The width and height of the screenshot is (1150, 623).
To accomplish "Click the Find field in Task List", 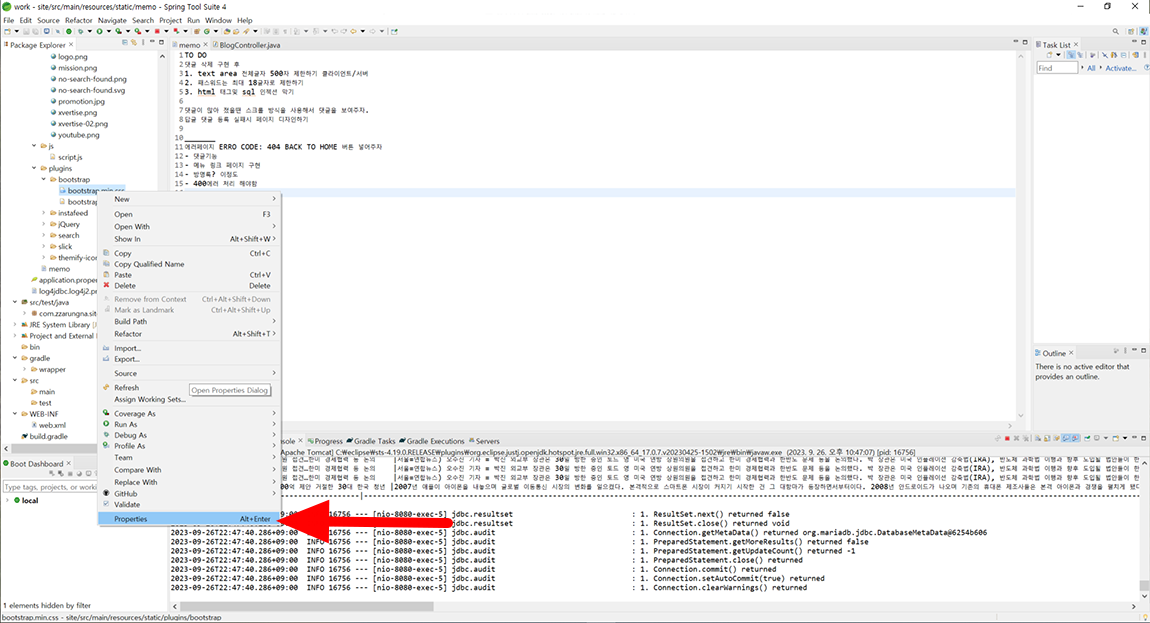I will click(x=1057, y=68).
